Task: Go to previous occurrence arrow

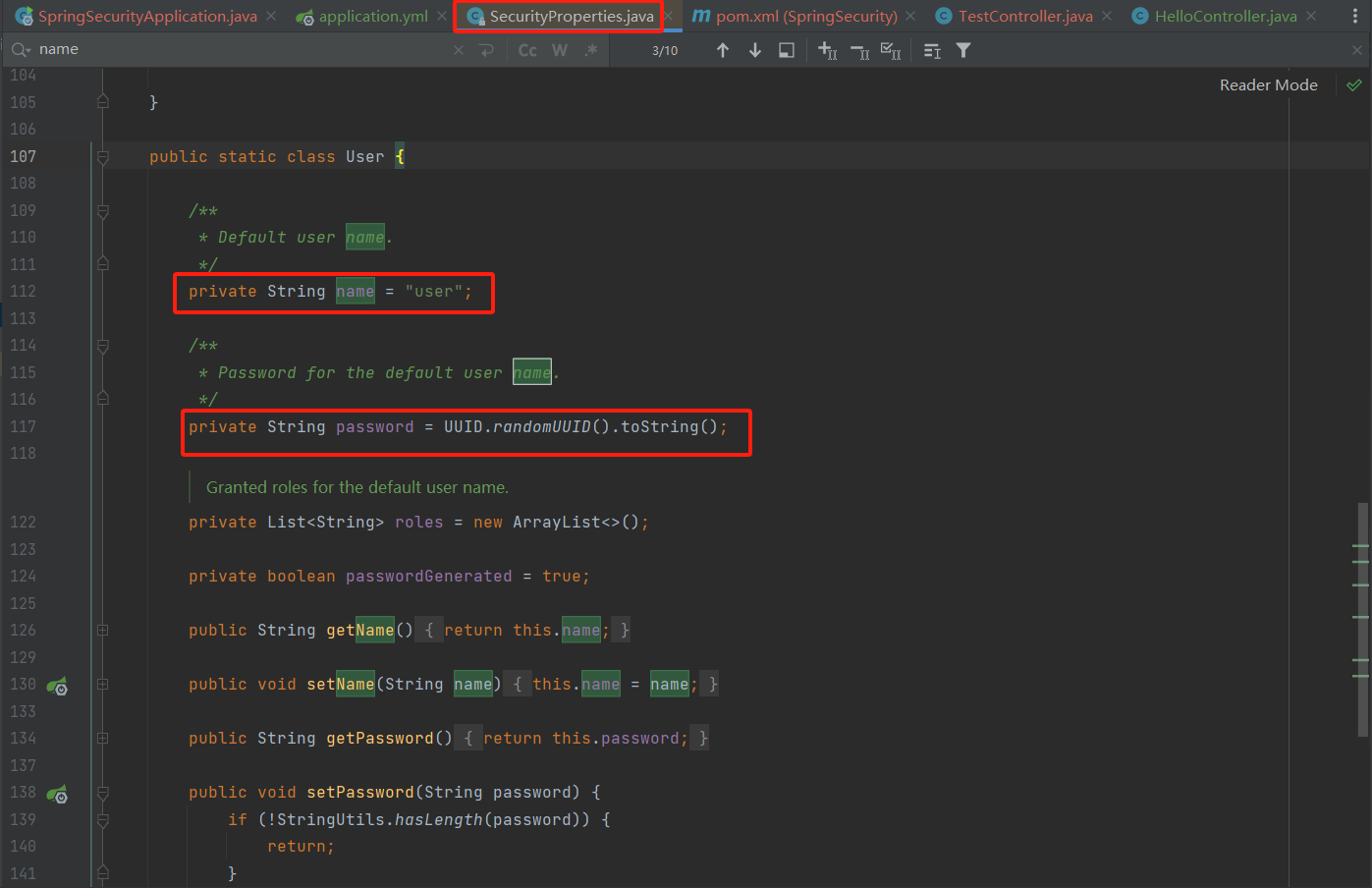Action: tap(723, 50)
